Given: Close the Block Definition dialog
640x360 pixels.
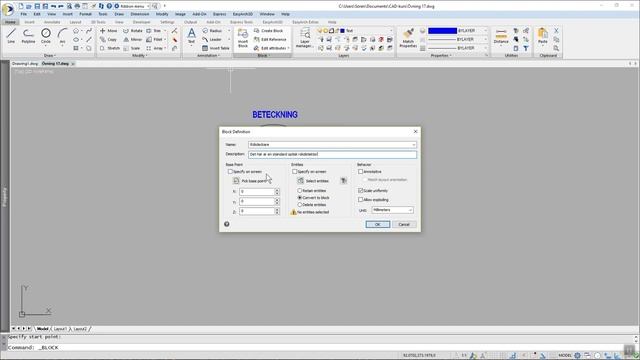Looking at the screenshot, I should click(416, 131).
